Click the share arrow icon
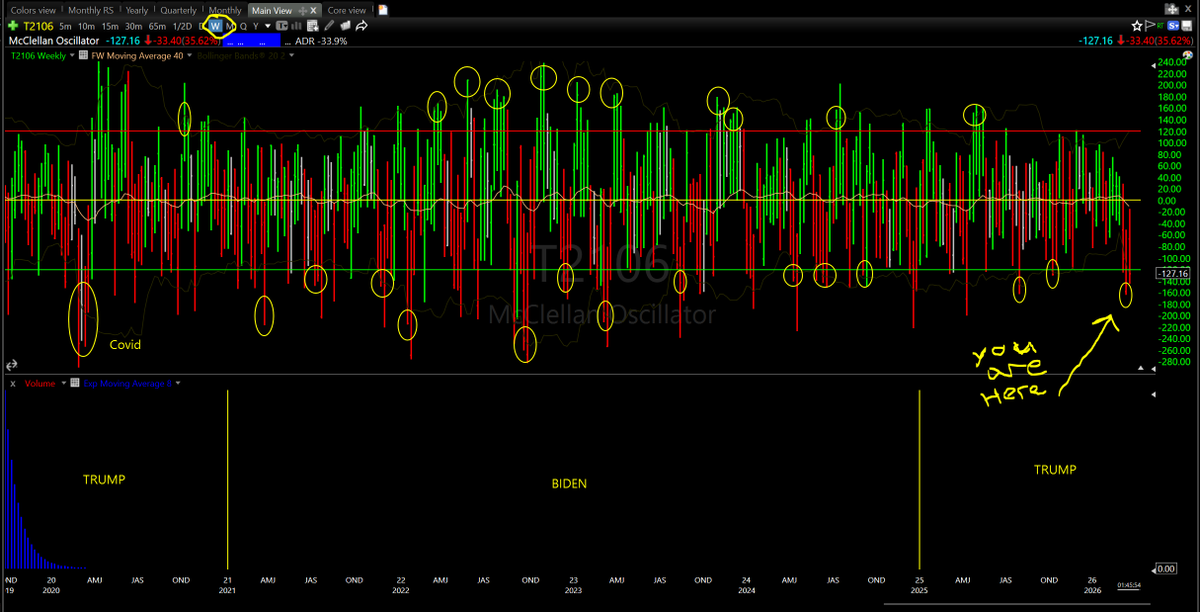Screen dimensions: 1200x612 [361, 26]
